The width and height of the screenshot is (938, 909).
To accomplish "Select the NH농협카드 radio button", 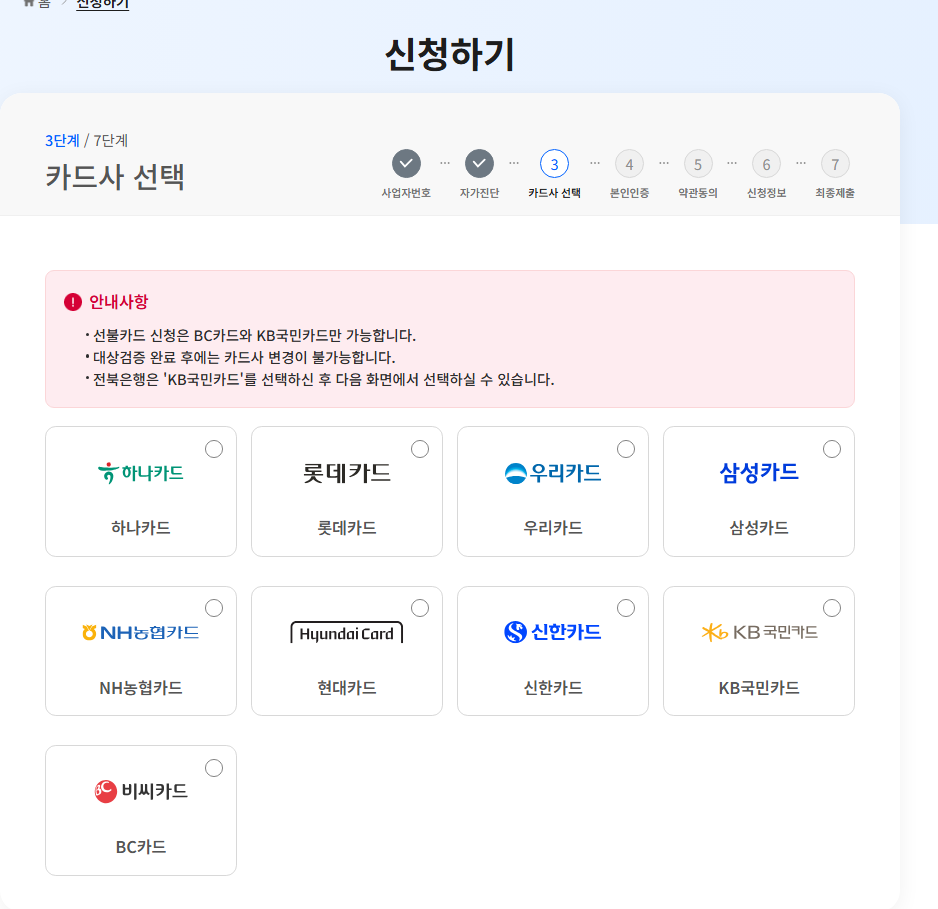I will coord(214,608).
